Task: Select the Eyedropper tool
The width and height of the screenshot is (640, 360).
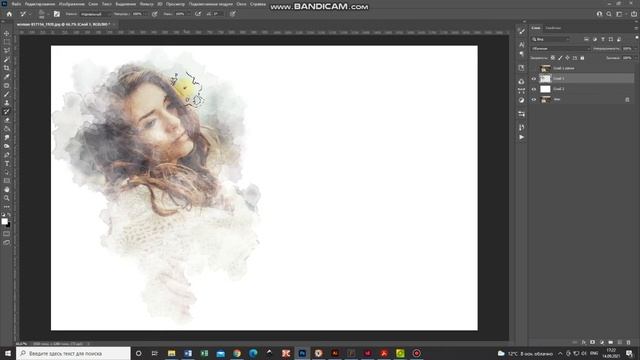Action: tap(7, 77)
